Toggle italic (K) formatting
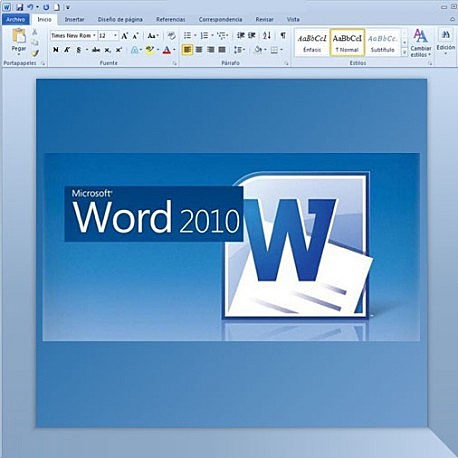This screenshot has width=458, height=458. (x=67, y=50)
